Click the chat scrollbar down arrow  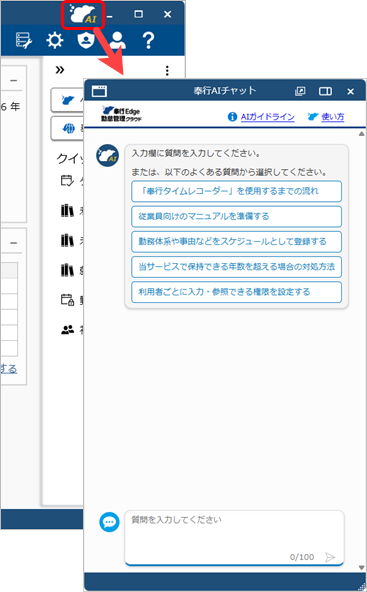tap(361, 568)
